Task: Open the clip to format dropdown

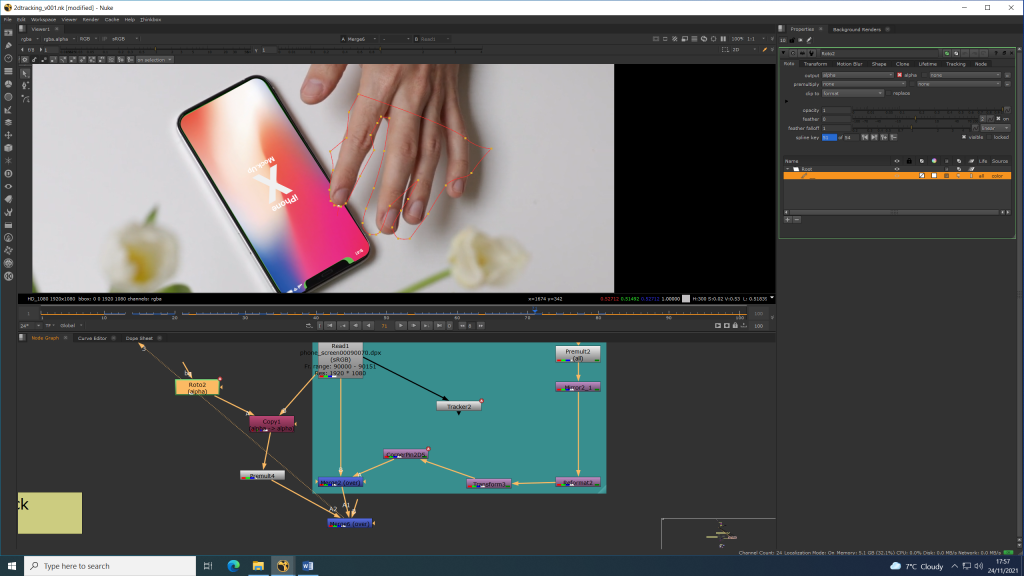Action: (853, 93)
